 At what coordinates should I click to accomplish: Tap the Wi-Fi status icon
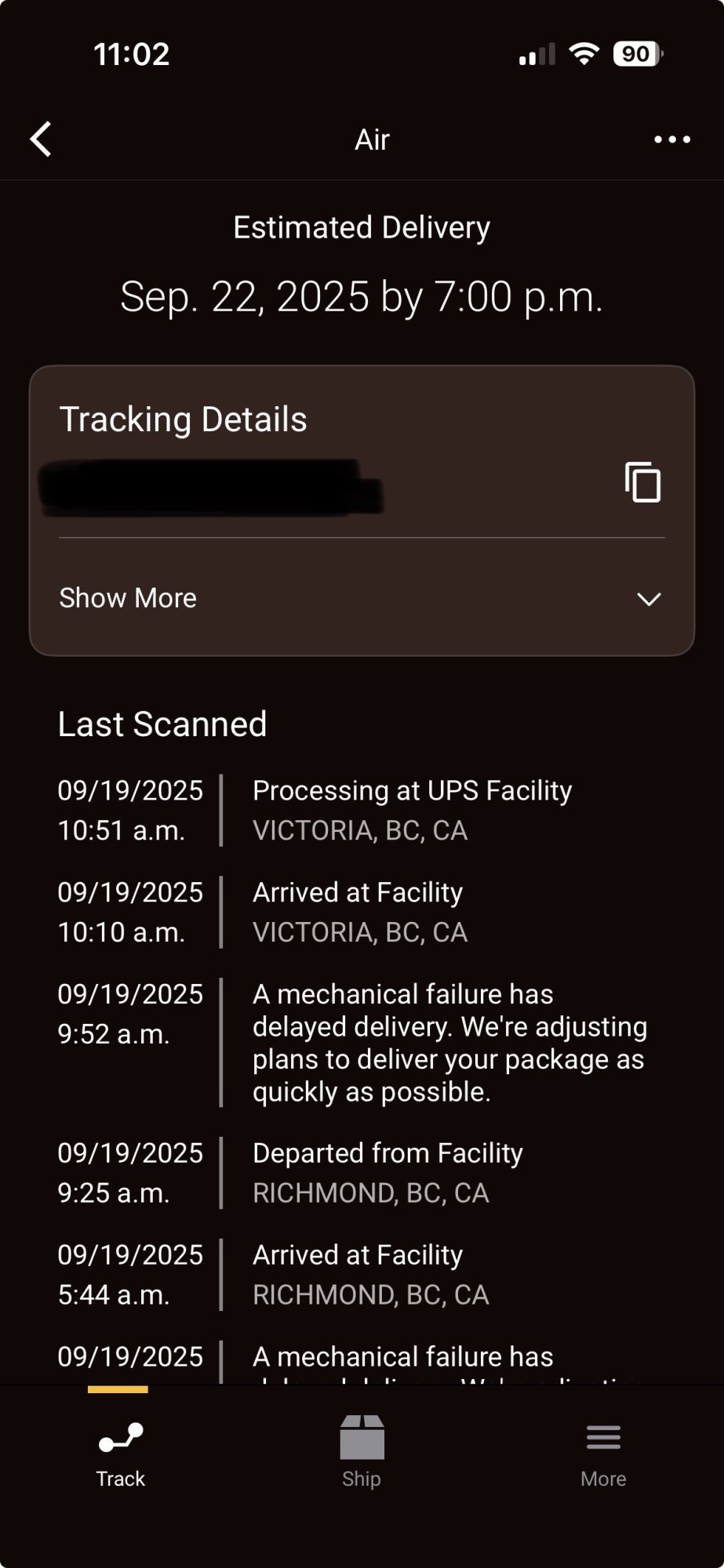click(584, 54)
